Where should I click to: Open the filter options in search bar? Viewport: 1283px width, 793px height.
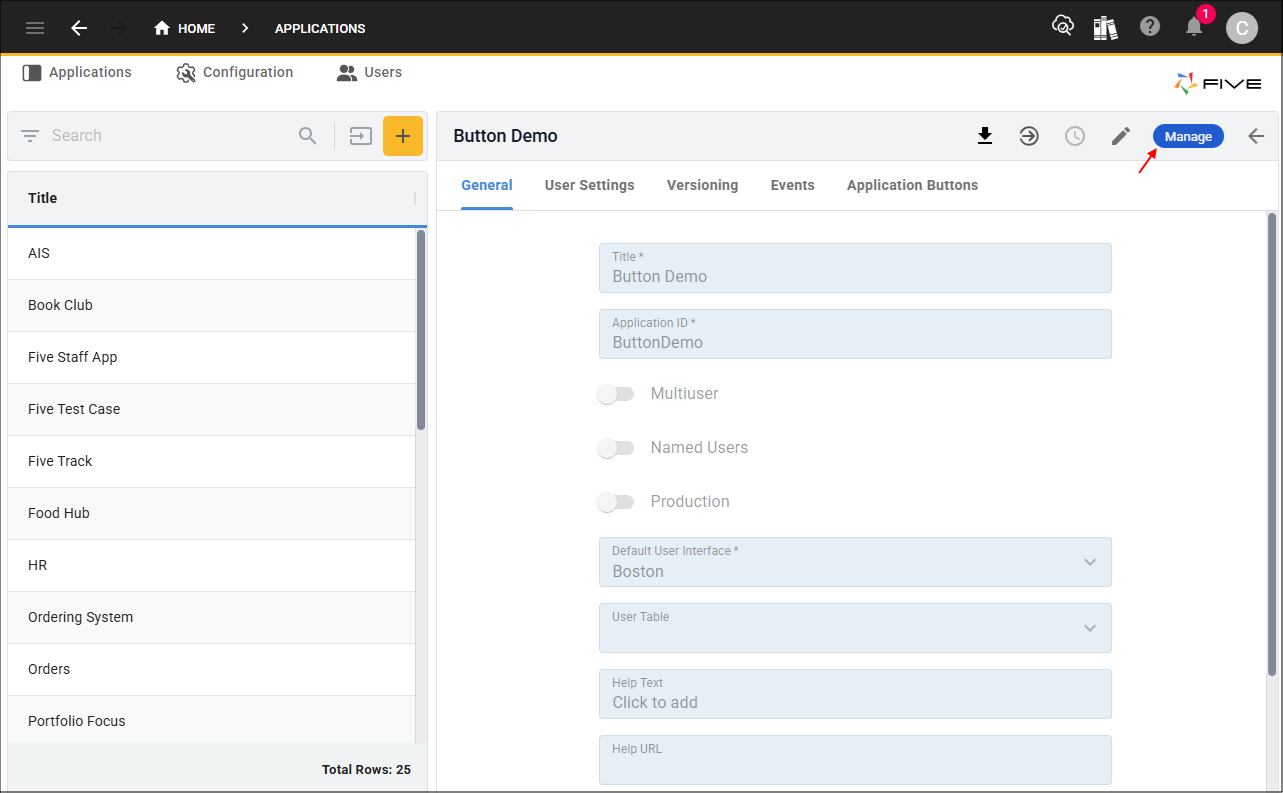[x=30, y=136]
